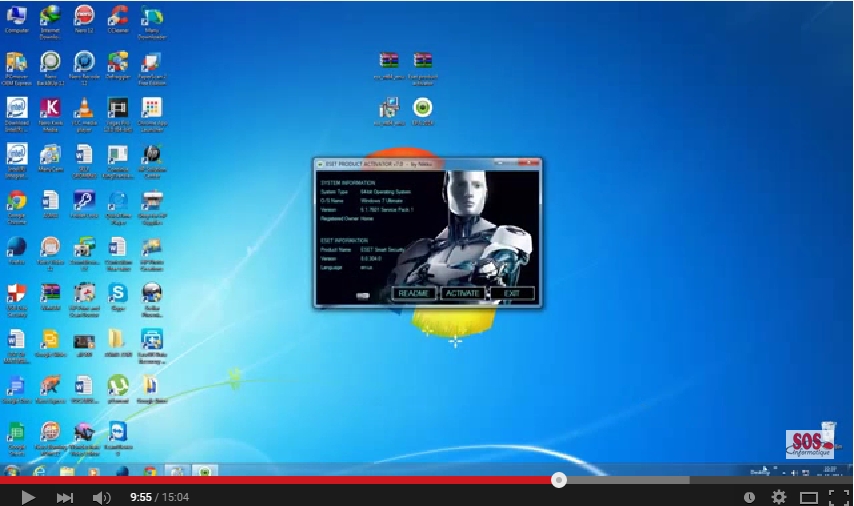Launch Nero 12 desktop shortcut
The height and width of the screenshot is (506, 854).
coord(84,20)
